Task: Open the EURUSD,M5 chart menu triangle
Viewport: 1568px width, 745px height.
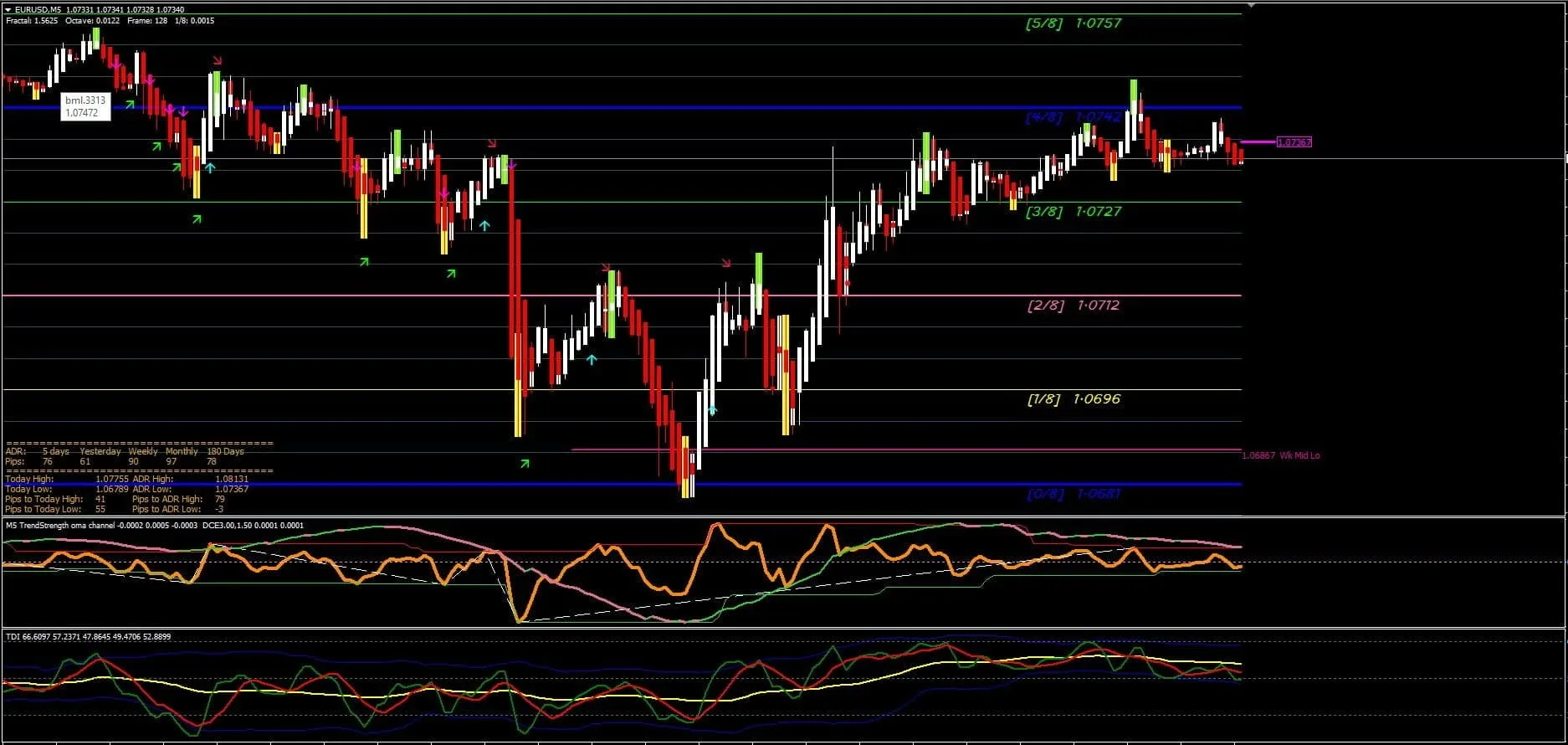Action: pyautogui.click(x=8, y=10)
